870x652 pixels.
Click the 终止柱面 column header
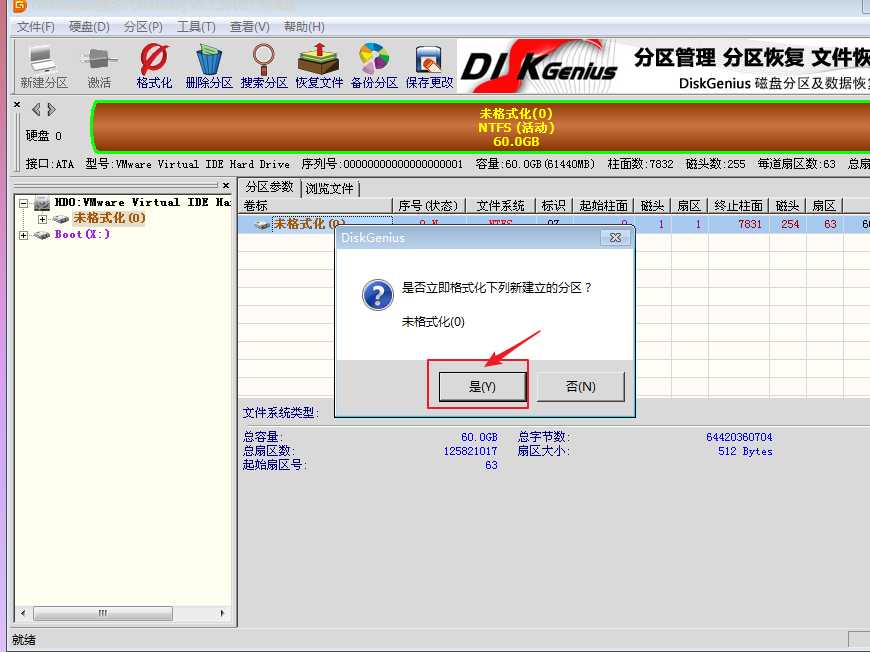point(738,206)
